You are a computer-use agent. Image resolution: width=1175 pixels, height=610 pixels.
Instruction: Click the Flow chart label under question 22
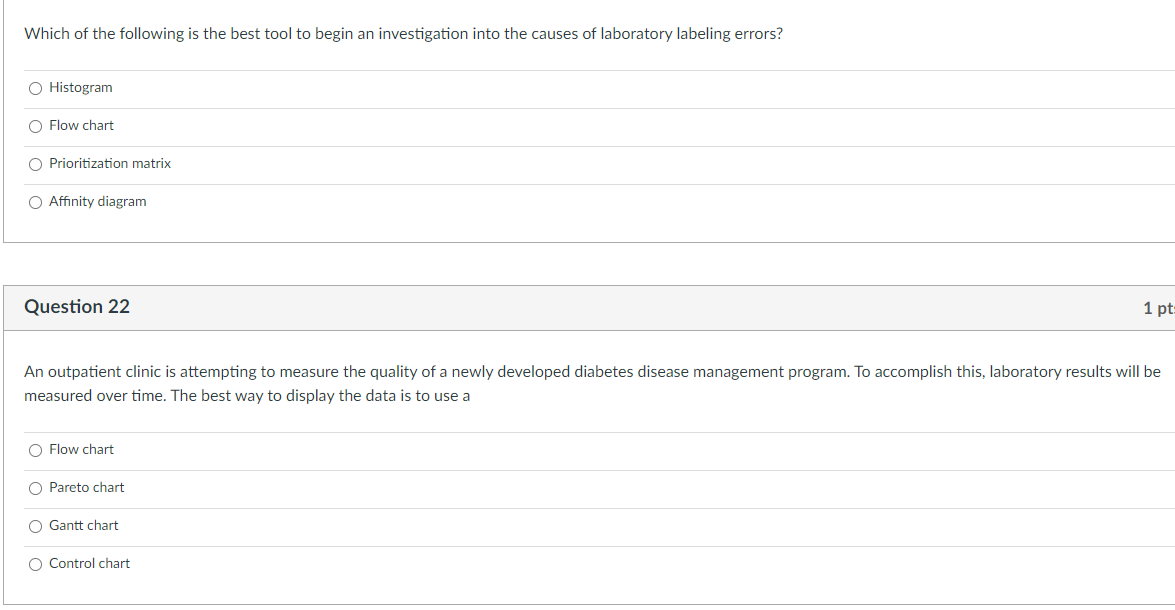(84, 450)
